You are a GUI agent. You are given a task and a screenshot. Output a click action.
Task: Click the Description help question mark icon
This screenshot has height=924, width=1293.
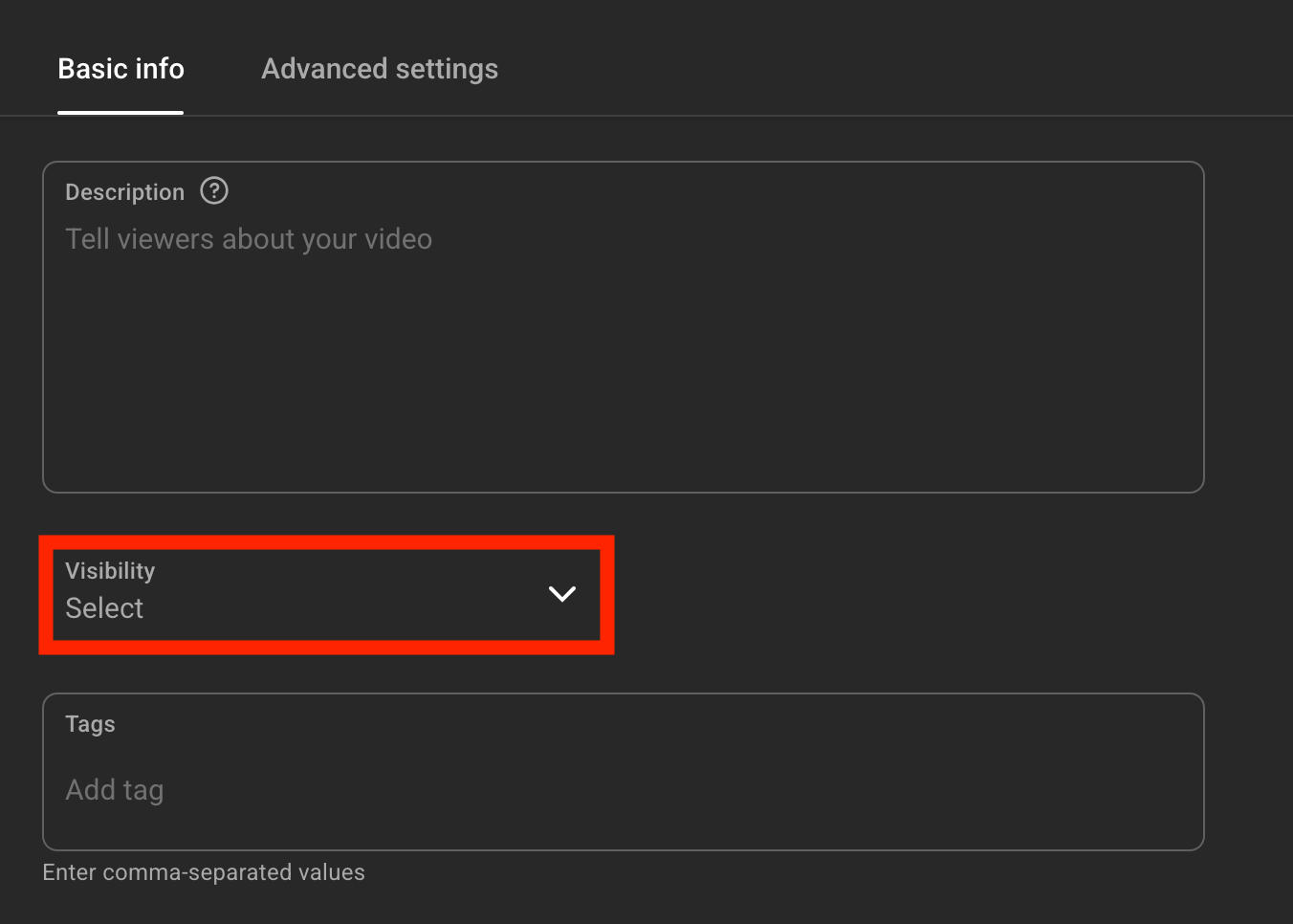[214, 191]
